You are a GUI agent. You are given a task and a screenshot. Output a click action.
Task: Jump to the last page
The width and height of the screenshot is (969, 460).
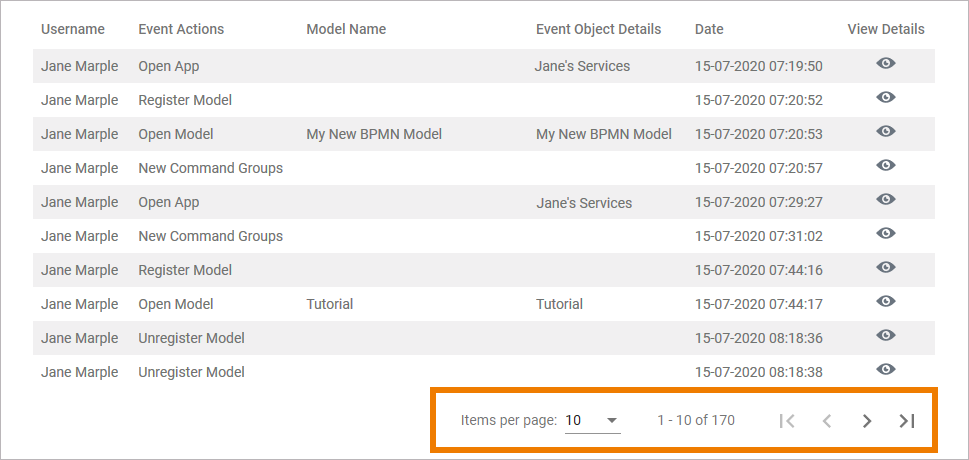(x=907, y=421)
